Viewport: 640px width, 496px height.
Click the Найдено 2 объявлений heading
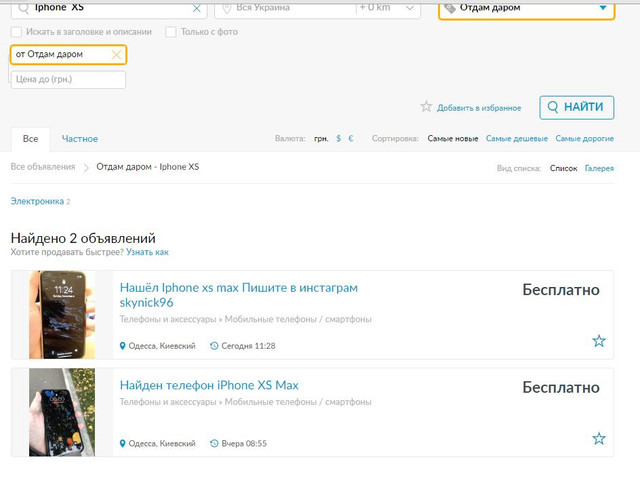tap(83, 238)
